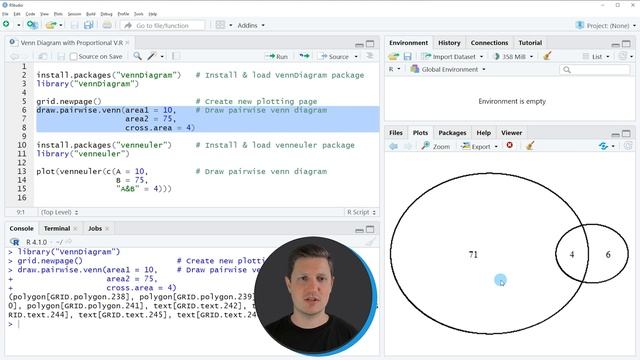640x360 pixels.
Task: Run the selected lines with Run
Action: tap(277, 56)
